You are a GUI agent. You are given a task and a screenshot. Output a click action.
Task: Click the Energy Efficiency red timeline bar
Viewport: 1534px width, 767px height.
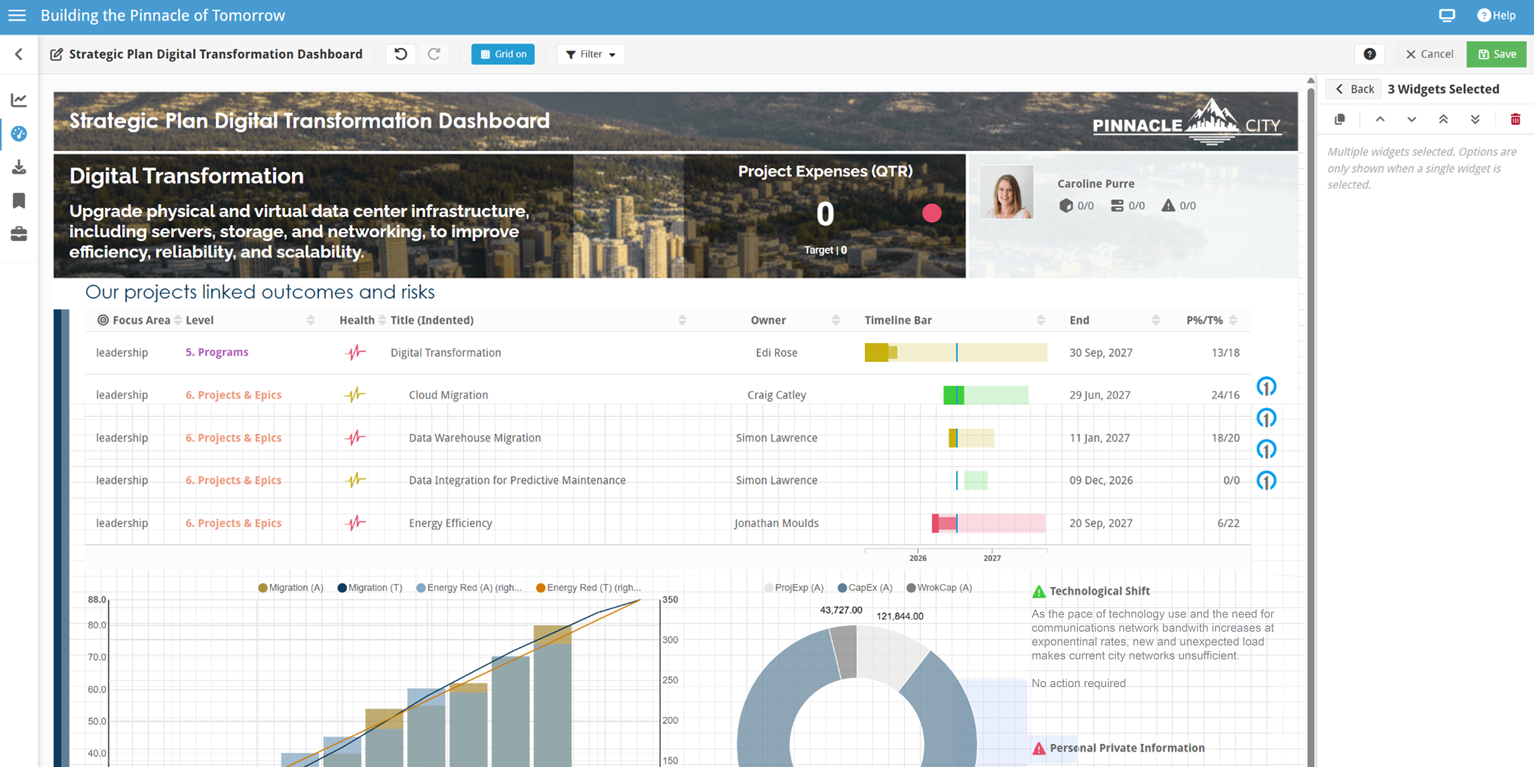tap(989, 523)
